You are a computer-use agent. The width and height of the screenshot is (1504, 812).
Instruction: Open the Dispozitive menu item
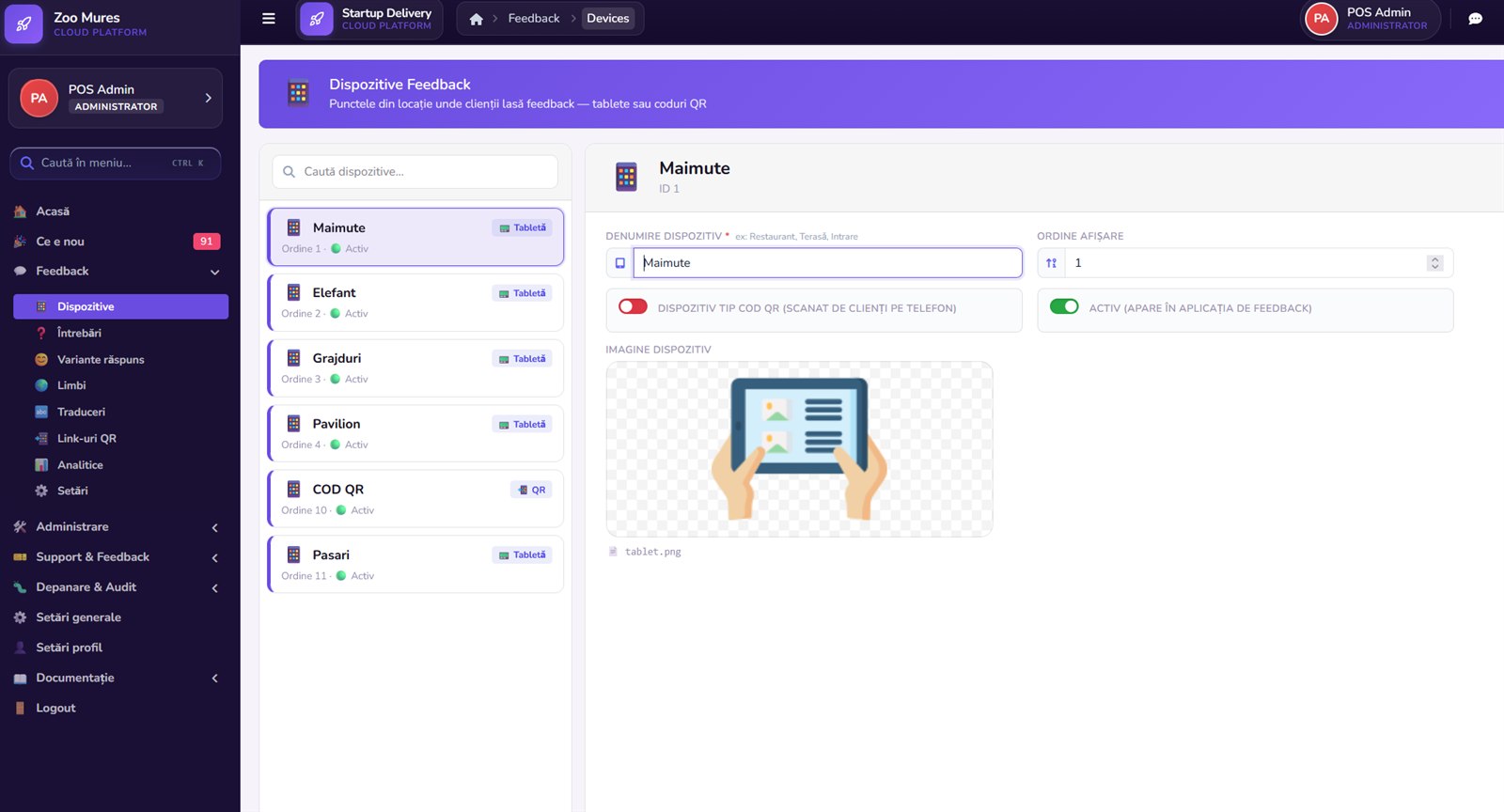120,306
